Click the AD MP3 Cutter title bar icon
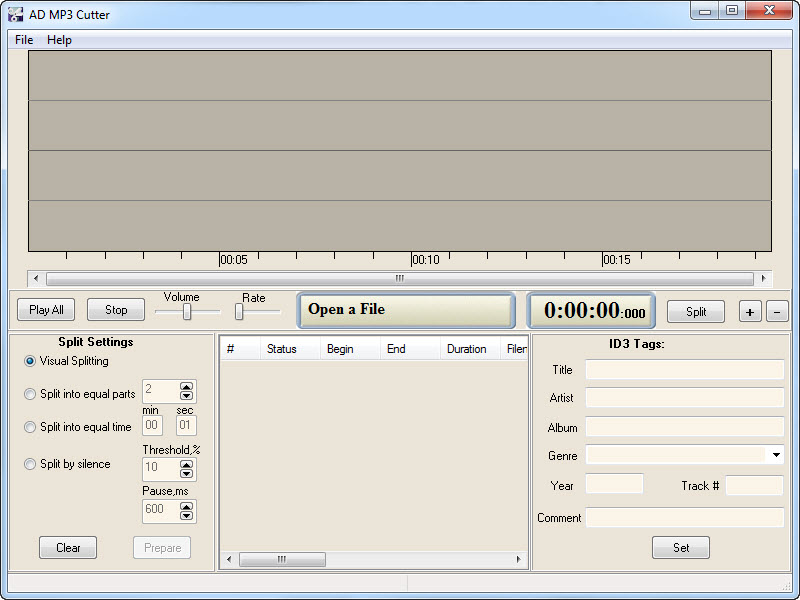800x600 pixels. pyautogui.click(x=16, y=15)
